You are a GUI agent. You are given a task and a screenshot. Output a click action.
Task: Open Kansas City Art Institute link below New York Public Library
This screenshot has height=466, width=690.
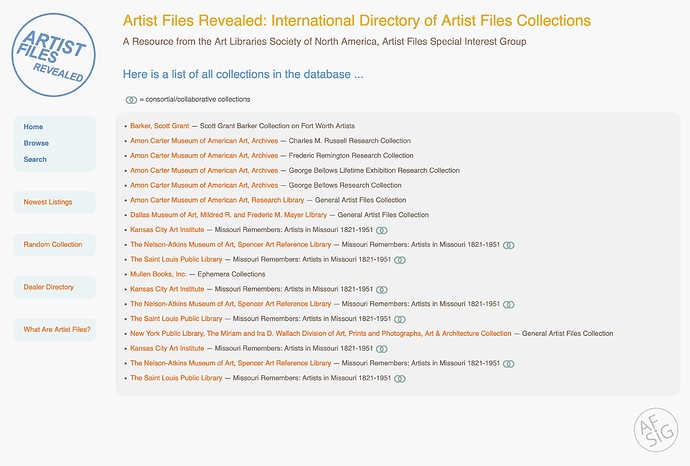[x=167, y=348]
